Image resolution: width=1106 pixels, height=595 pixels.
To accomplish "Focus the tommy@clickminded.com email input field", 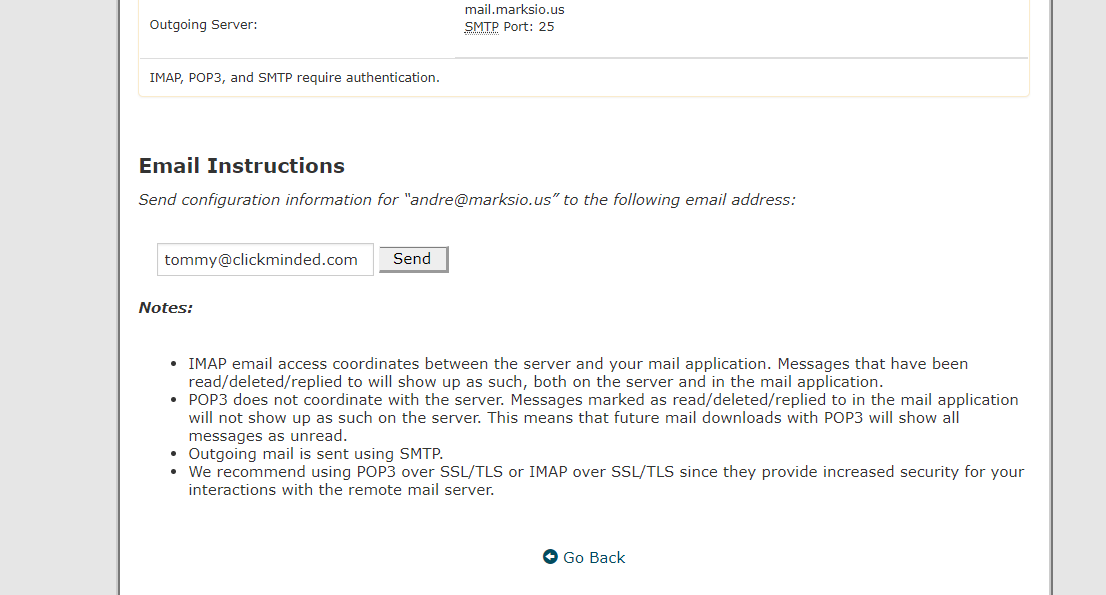I will pyautogui.click(x=265, y=260).
